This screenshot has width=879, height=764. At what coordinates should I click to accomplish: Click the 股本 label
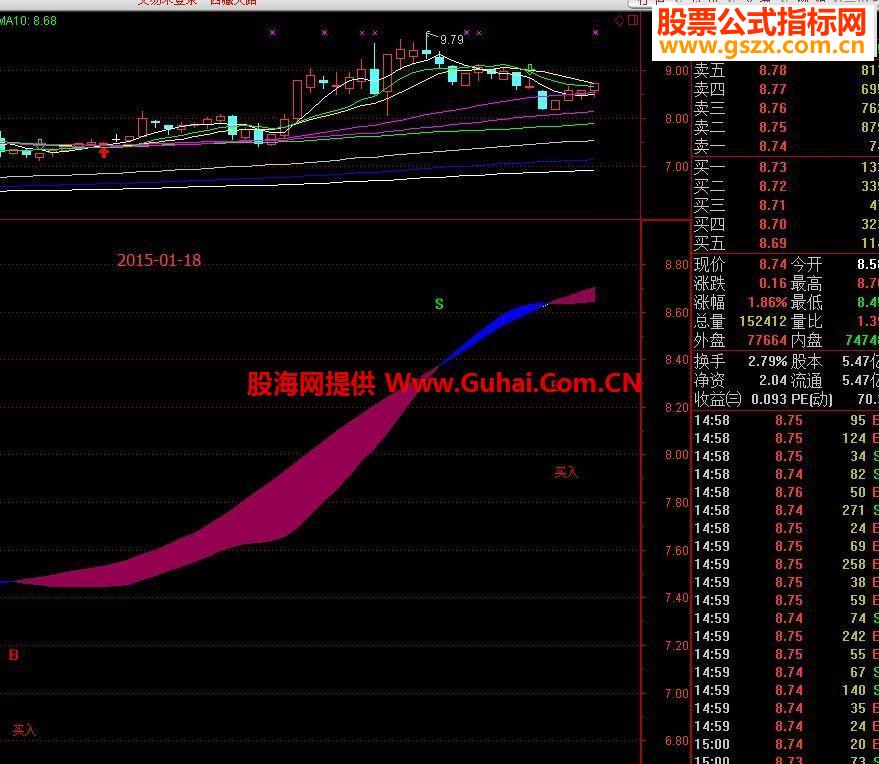tap(807, 362)
